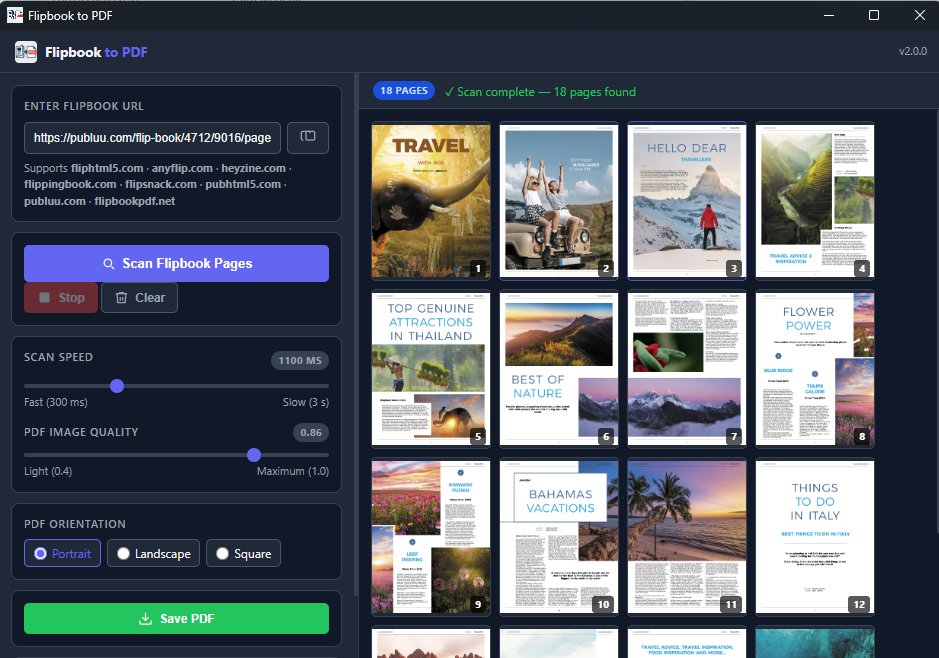The image size is (939, 658).
Task: Click the Scan Speed slider handle
Action: coord(117,385)
